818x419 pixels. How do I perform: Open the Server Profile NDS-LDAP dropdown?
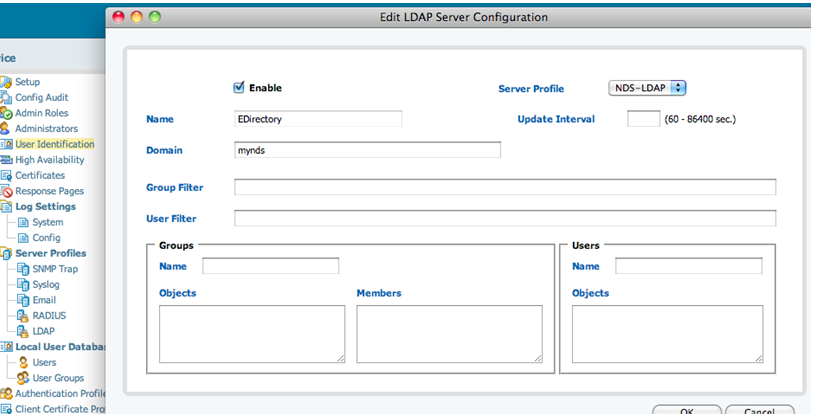point(648,88)
